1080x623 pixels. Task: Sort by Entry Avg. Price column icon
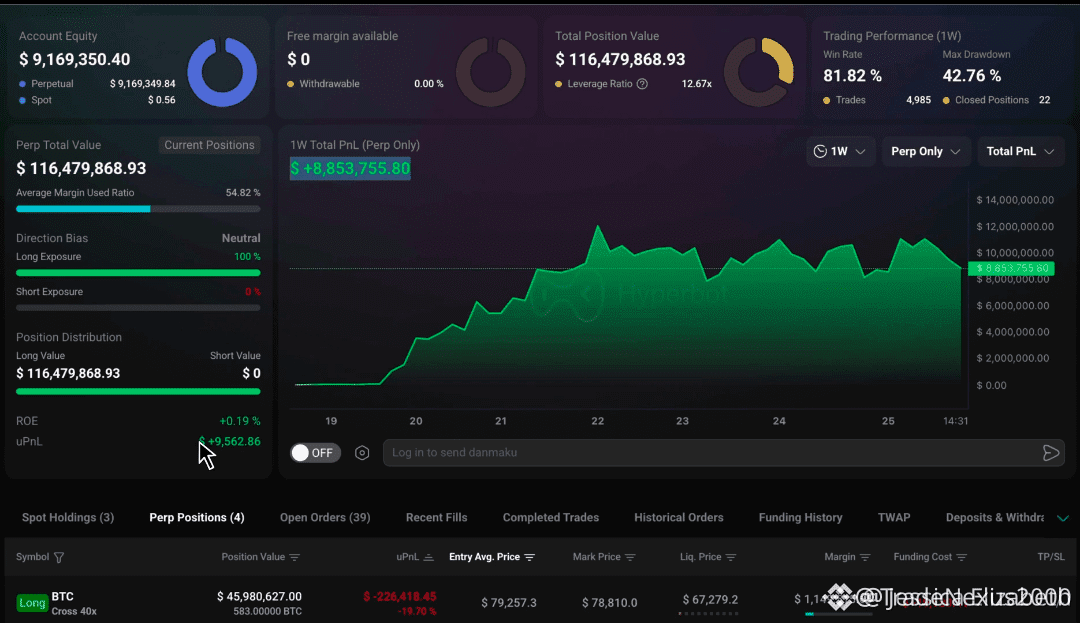tap(529, 557)
